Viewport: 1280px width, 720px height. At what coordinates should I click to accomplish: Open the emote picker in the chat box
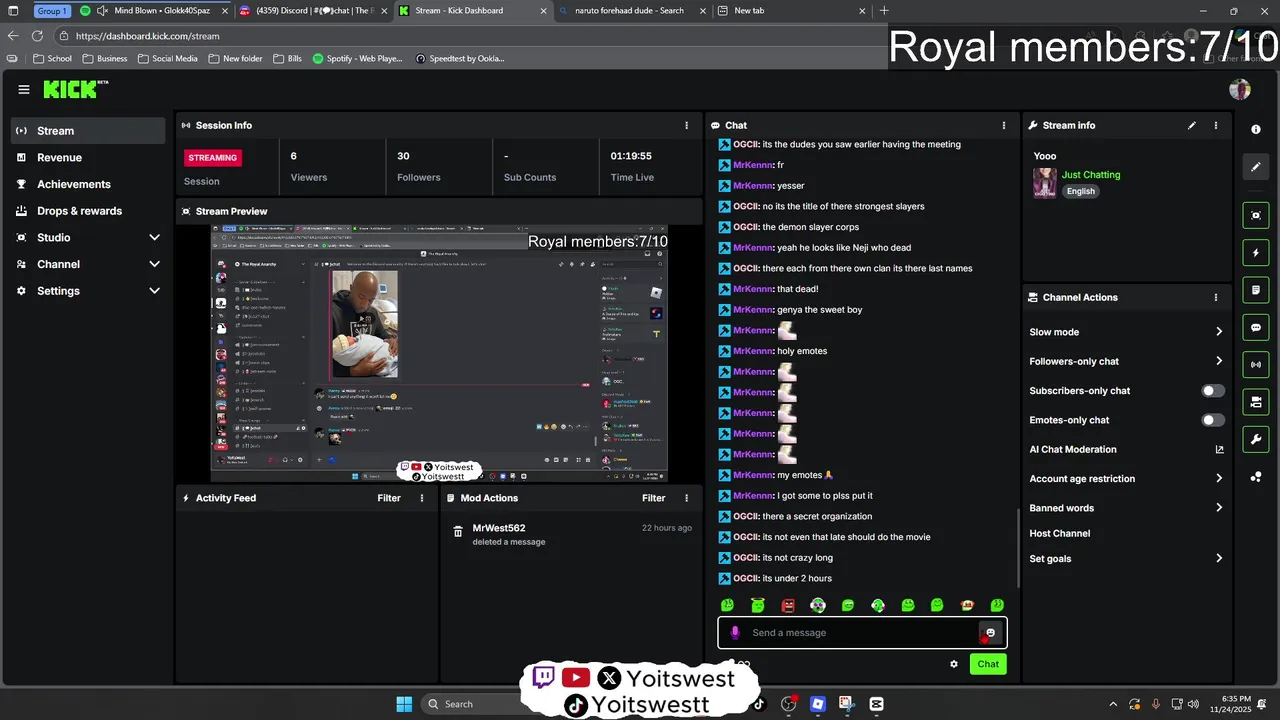[990, 632]
